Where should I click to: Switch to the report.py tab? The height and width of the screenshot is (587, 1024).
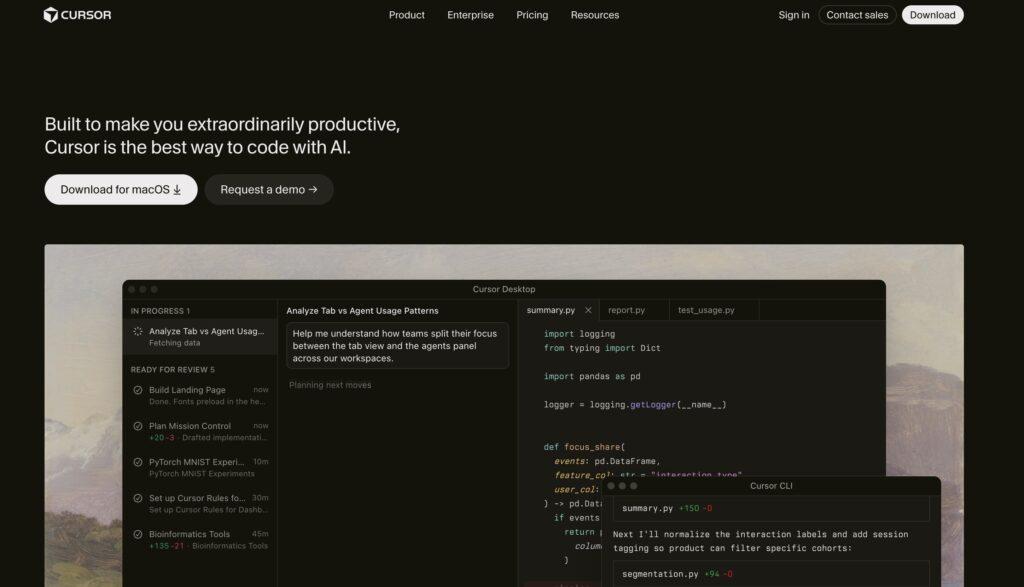pos(626,310)
